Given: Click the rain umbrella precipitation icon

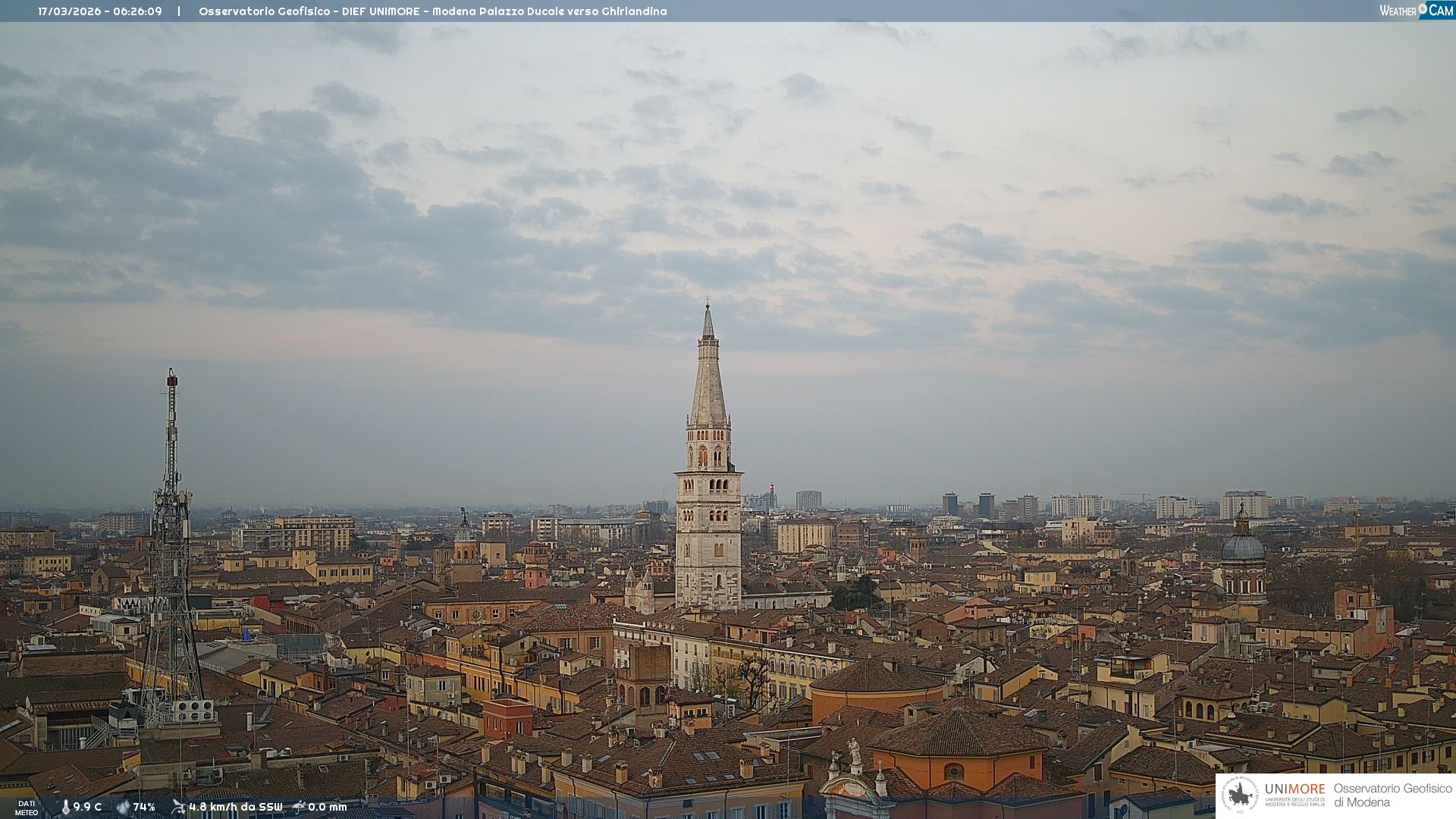Looking at the screenshot, I should coord(299,807).
